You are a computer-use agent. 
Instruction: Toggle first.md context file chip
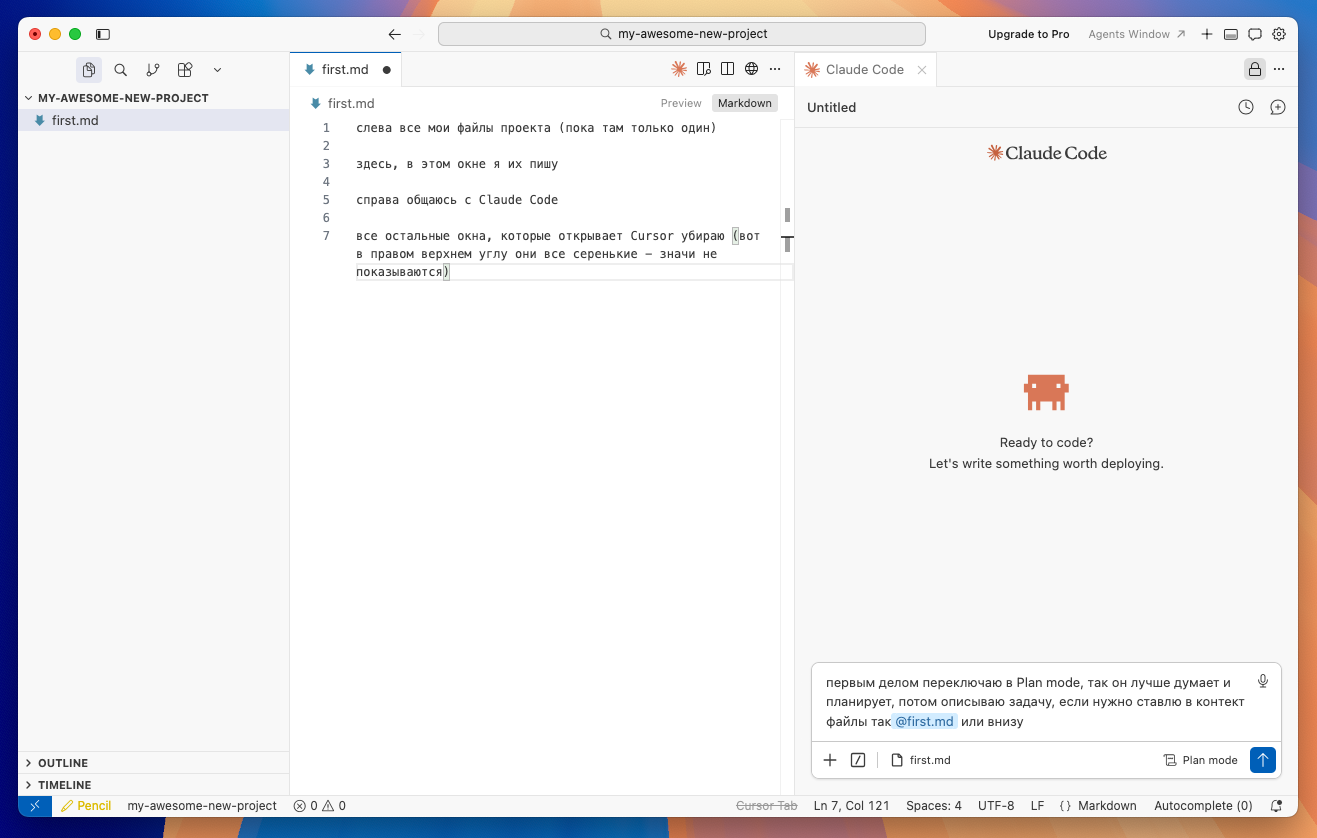(x=920, y=760)
